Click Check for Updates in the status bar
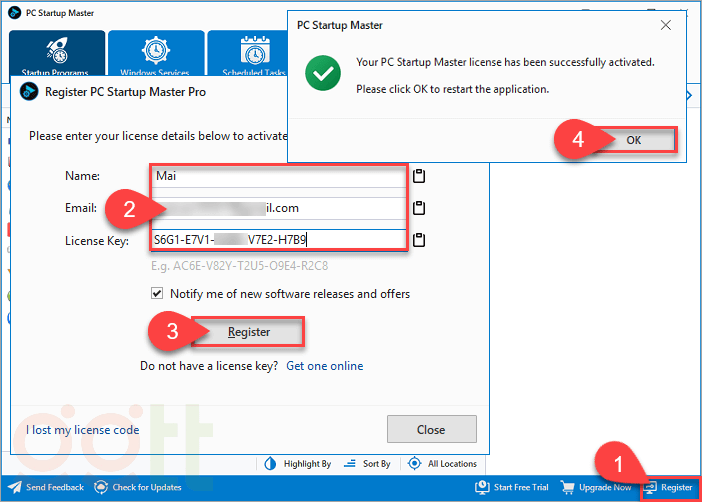 138,488
